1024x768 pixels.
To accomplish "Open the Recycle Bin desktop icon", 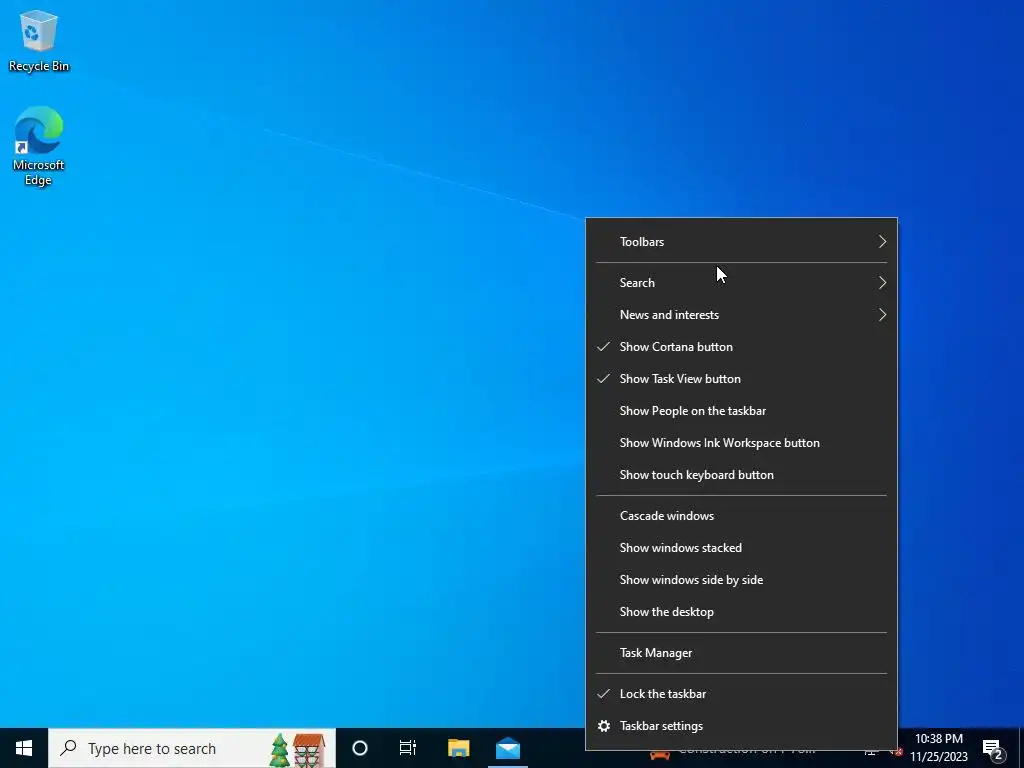I will (x=39, y=40).
